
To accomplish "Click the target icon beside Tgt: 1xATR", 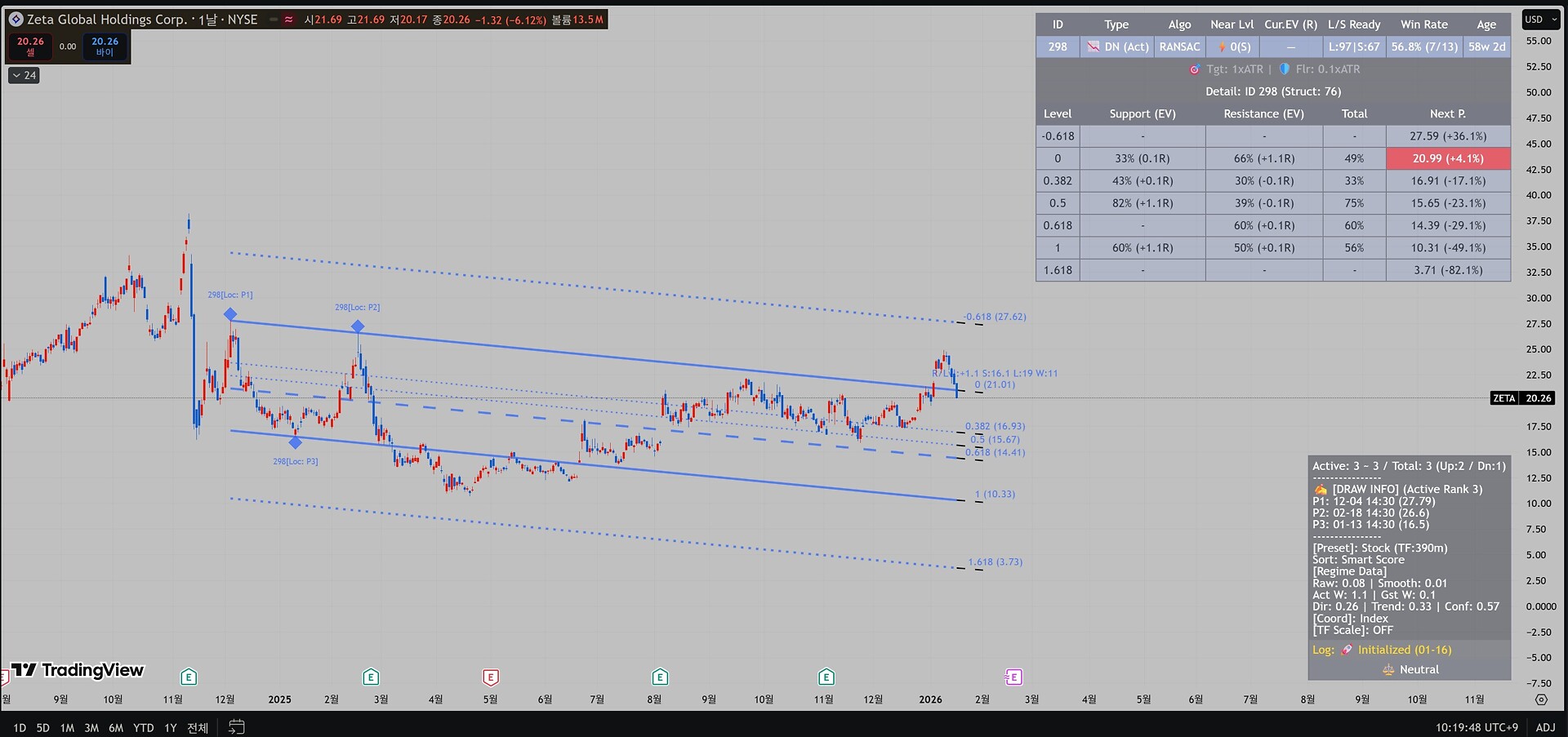I will point(1195,69).
